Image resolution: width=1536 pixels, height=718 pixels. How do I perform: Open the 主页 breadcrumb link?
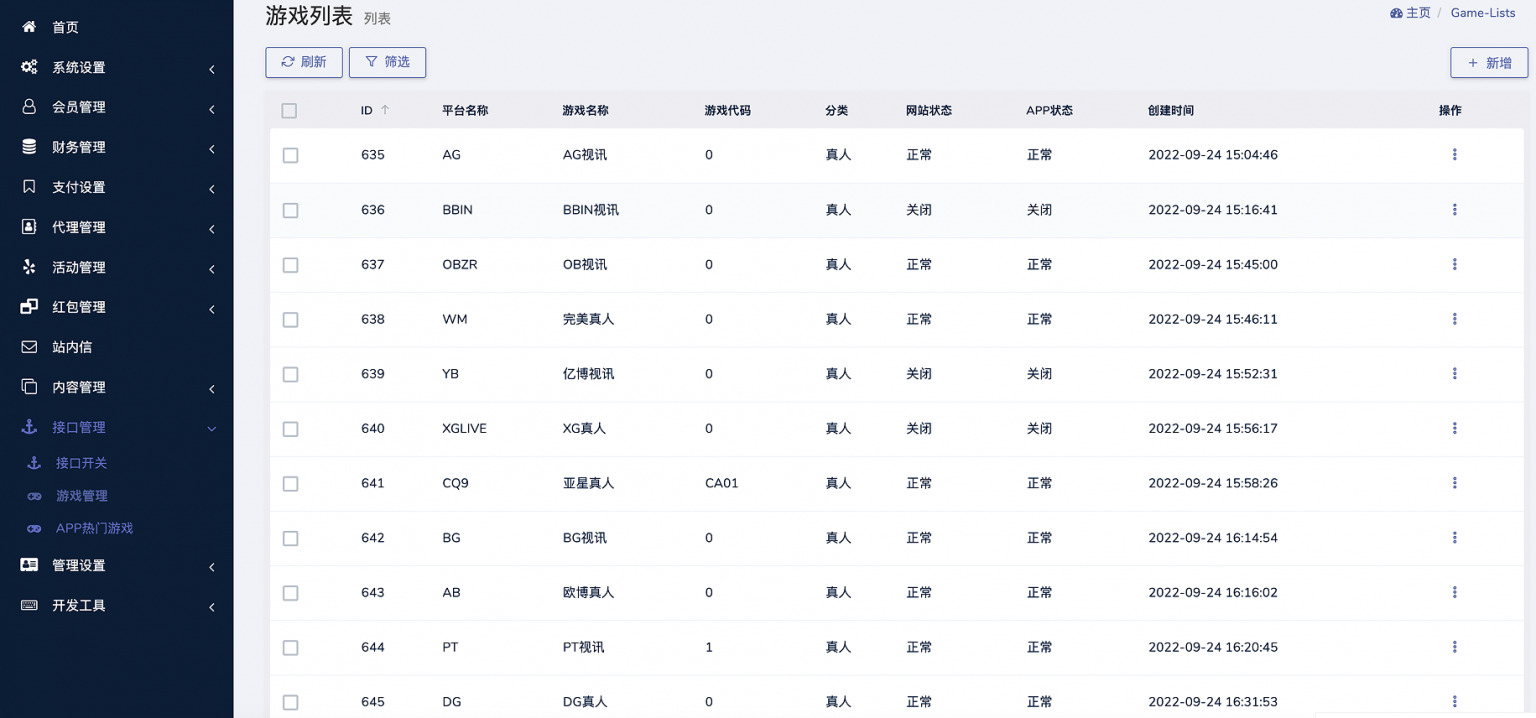coord(1413,13)
